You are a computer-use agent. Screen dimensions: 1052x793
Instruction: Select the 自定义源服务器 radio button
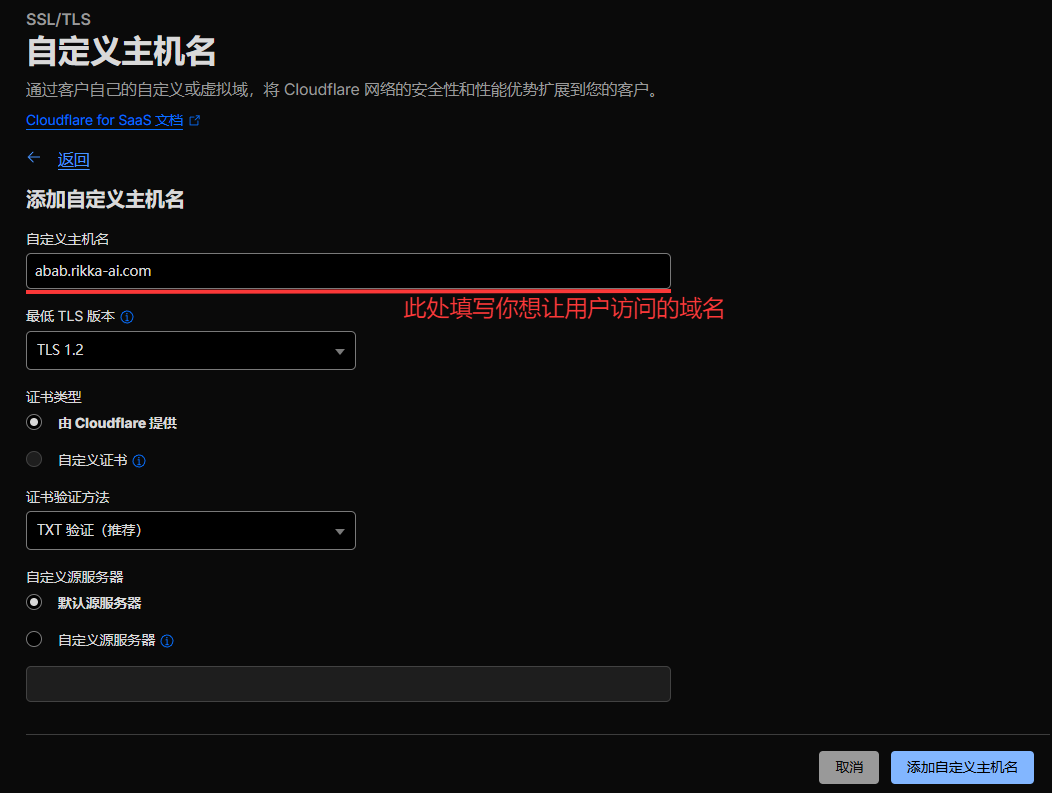pyautogui.click(x=33, y=639)
